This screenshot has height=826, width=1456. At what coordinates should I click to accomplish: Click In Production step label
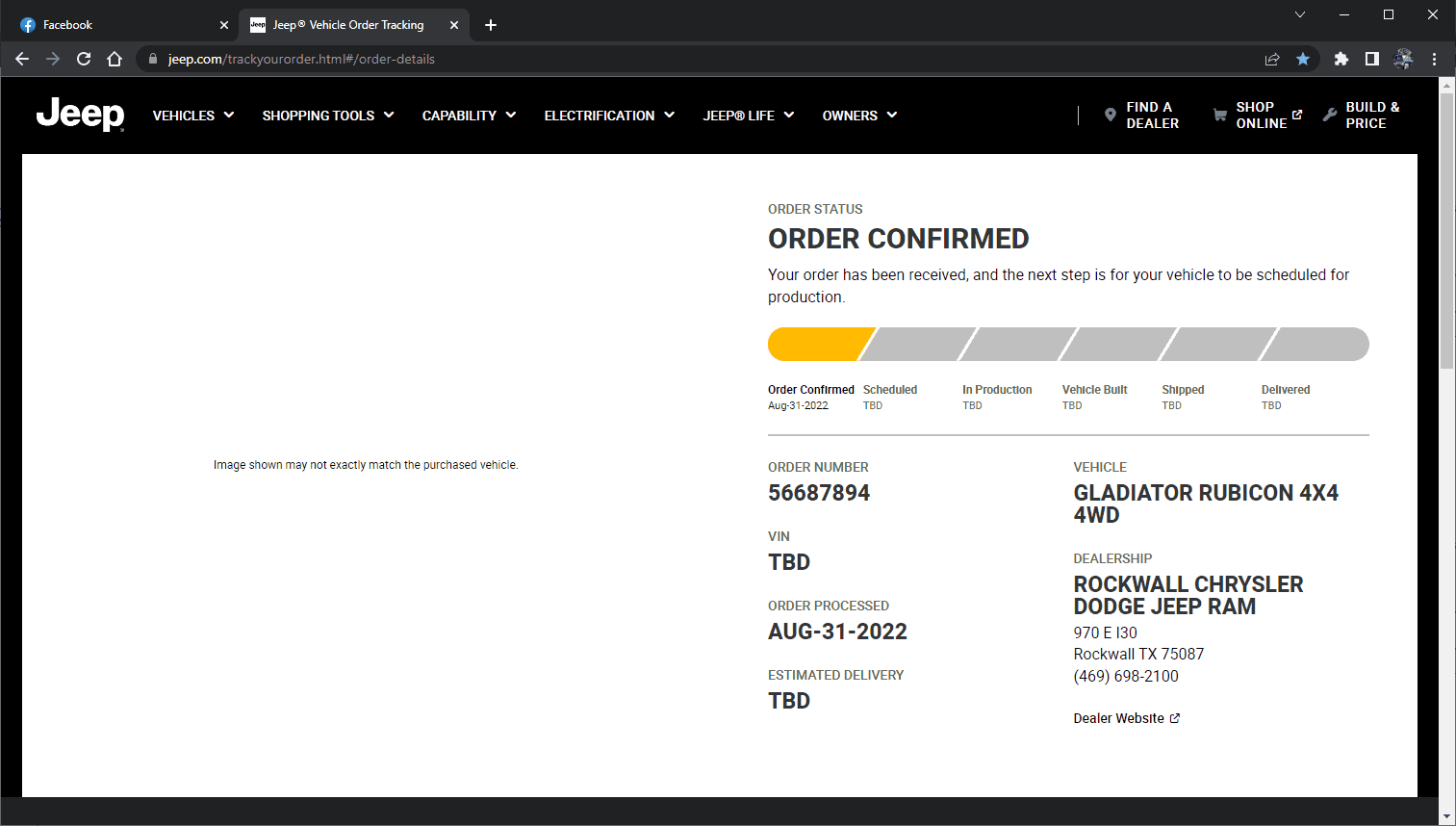coord(997,390)
